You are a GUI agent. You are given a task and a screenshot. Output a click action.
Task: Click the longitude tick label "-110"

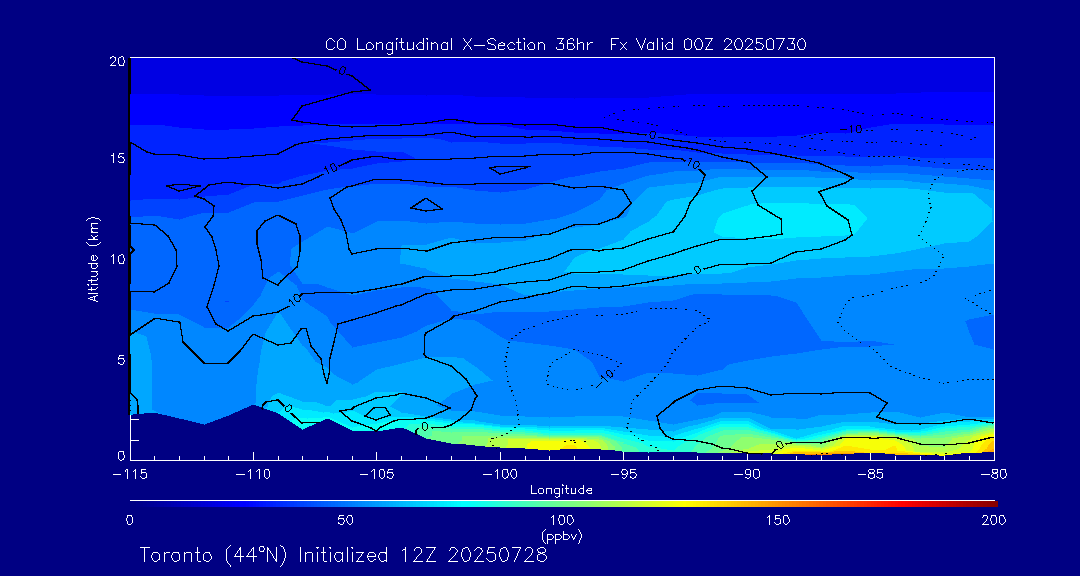[x=253, y=475]
